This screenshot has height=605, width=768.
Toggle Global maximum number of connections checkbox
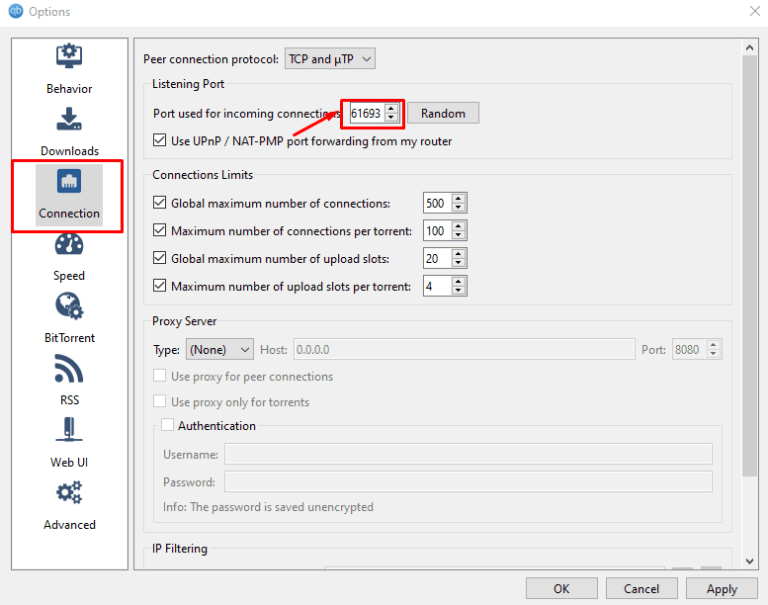coord(159,203)
